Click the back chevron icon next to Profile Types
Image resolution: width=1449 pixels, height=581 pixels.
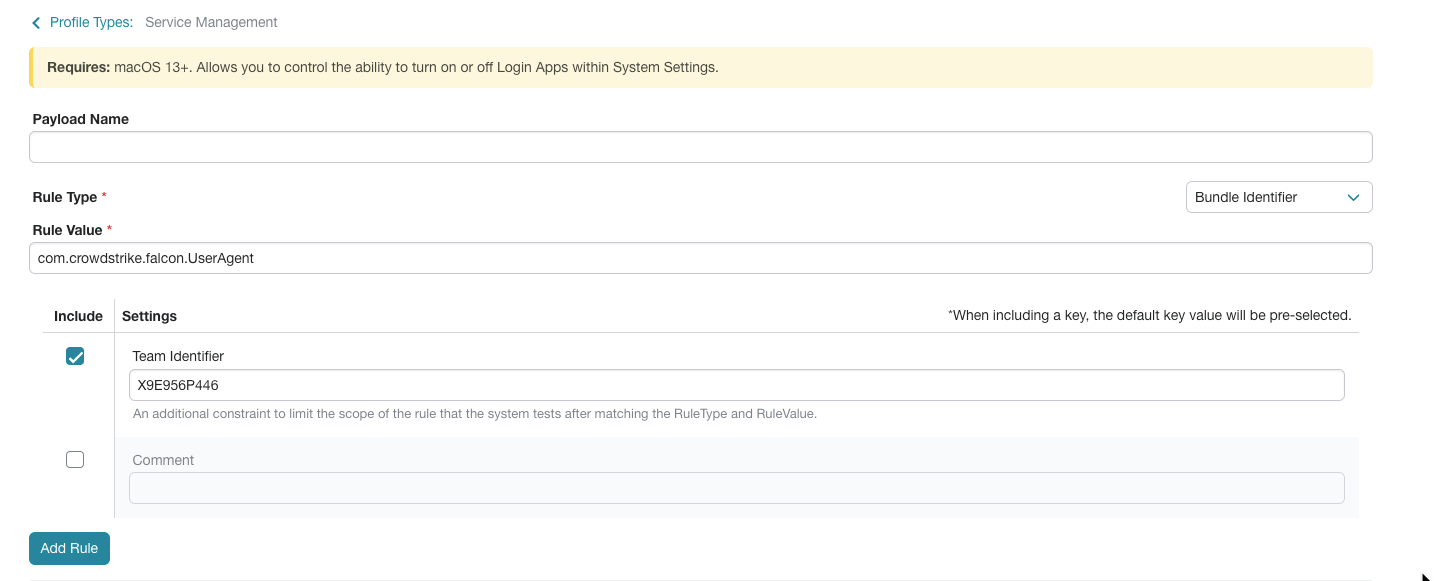click(36, 22)
